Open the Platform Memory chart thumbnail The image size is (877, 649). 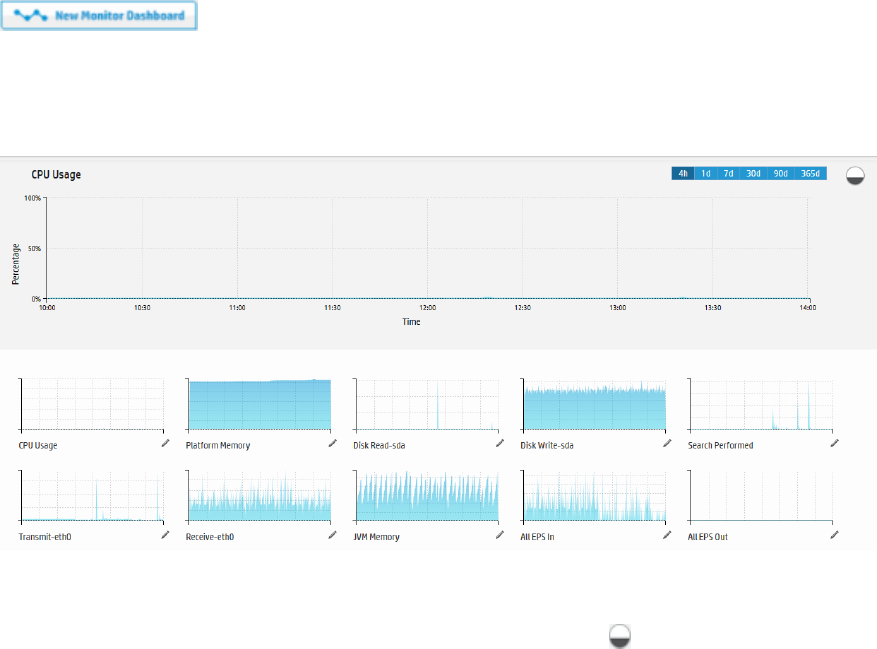(x=259, y=405)
